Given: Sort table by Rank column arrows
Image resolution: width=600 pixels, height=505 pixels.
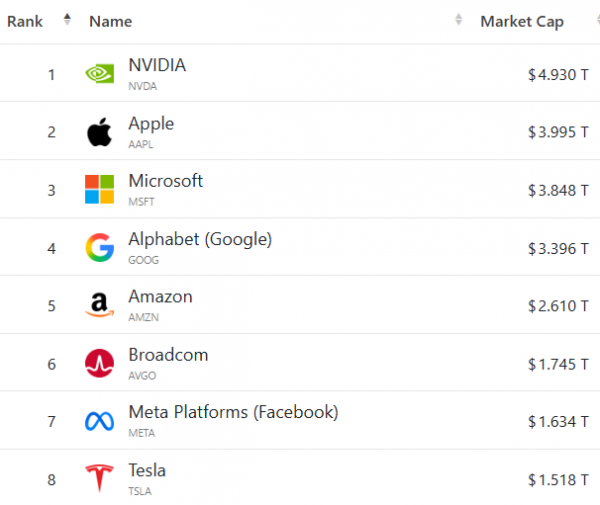Looking at the screenshot, I should [x=67, y=19].
